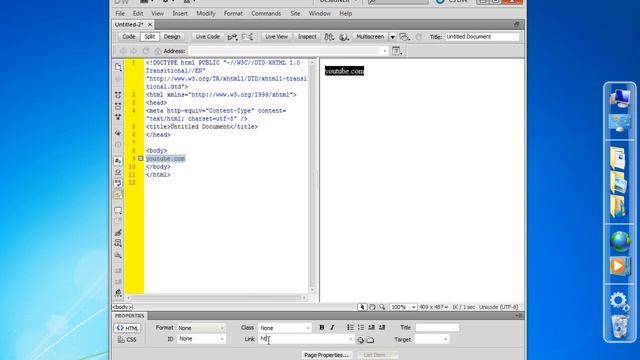Open the 100% zoom level dropdown
The image size is (640, 360).
[403, 307]
